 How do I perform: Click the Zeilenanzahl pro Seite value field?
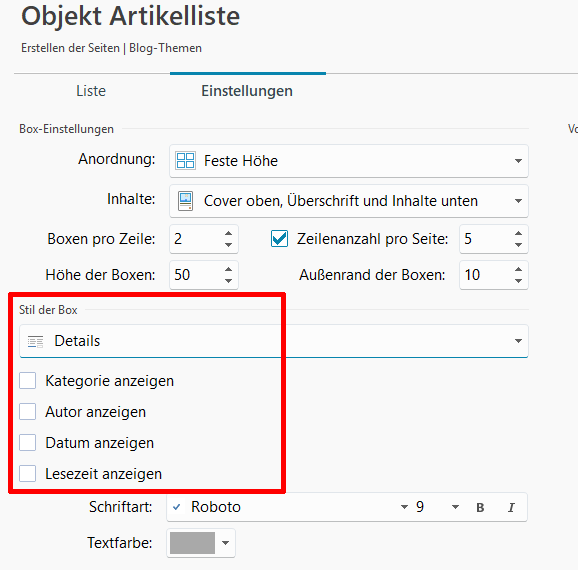pyautogui.click(x=486, y=239)
